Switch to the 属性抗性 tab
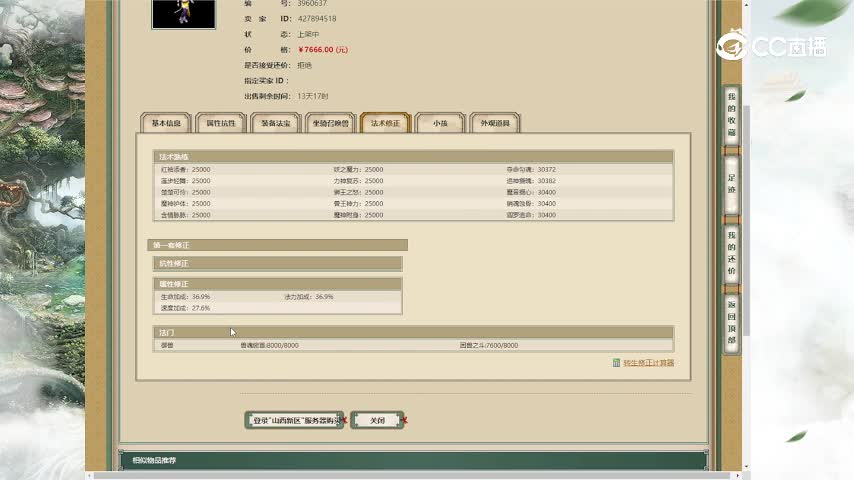Image resolution: width=854 pixels, height=480 pixels. (221, 123)
